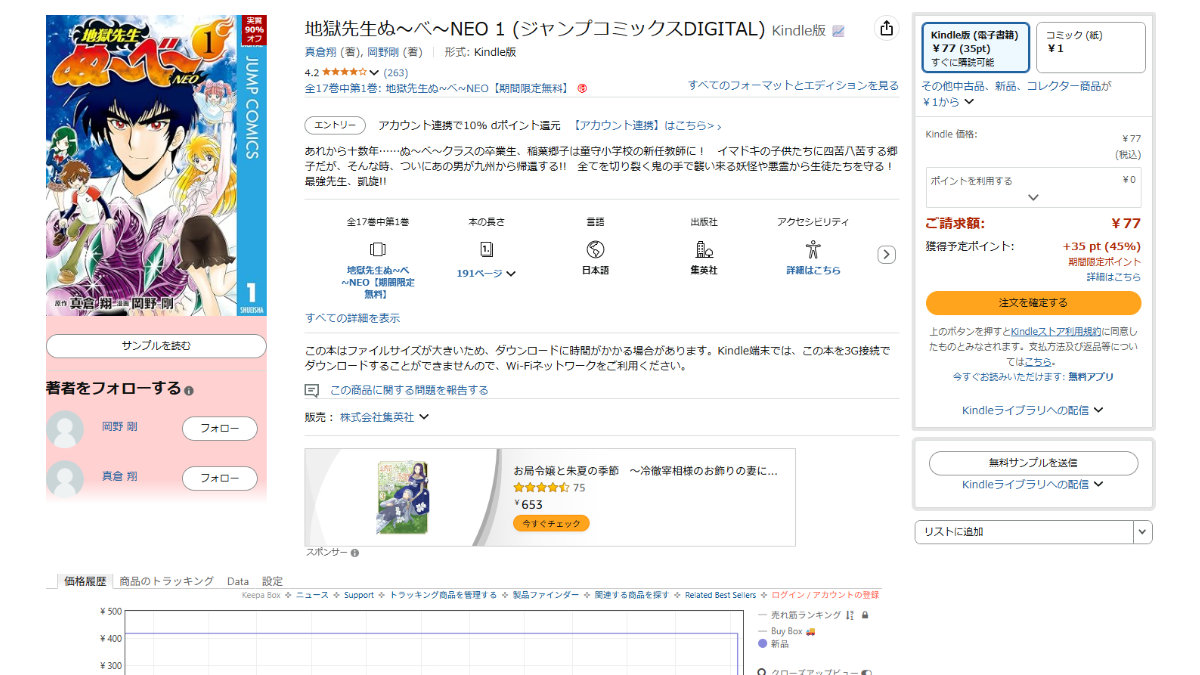The width and height of the screenshot is (1200, 675).
Task: Click the 今すぐチェック sponsored button
Action: (x=551, y=523)
